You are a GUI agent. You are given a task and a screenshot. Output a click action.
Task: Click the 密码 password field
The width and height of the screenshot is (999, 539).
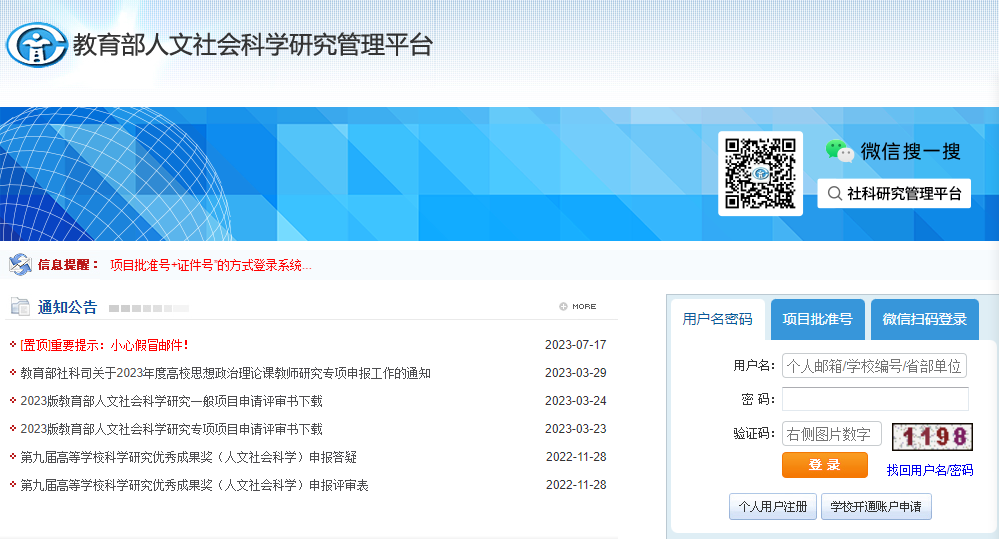click(874, 399)
